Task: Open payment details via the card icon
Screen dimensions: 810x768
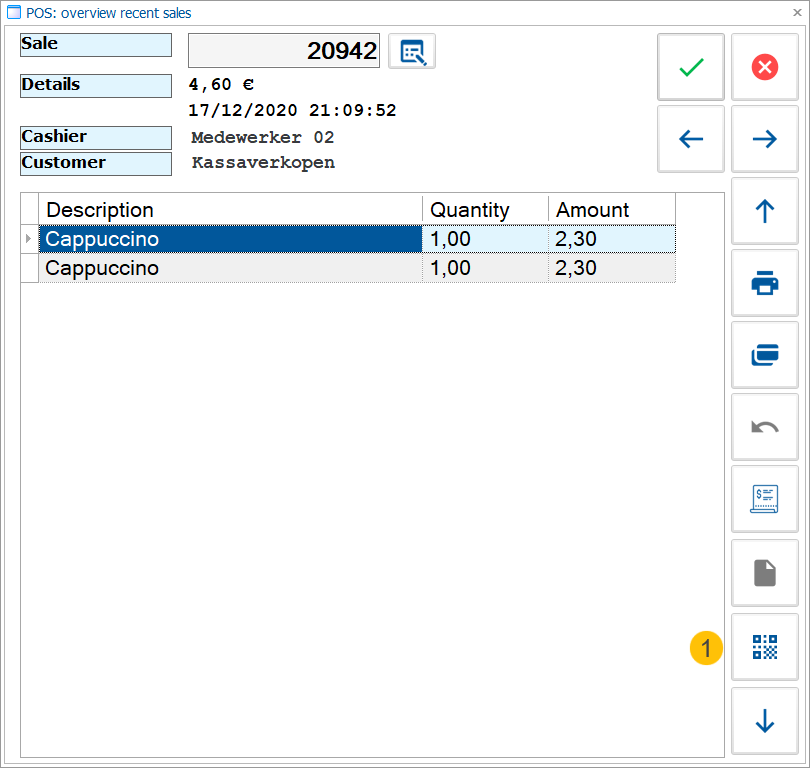Action: coord(764,355)
